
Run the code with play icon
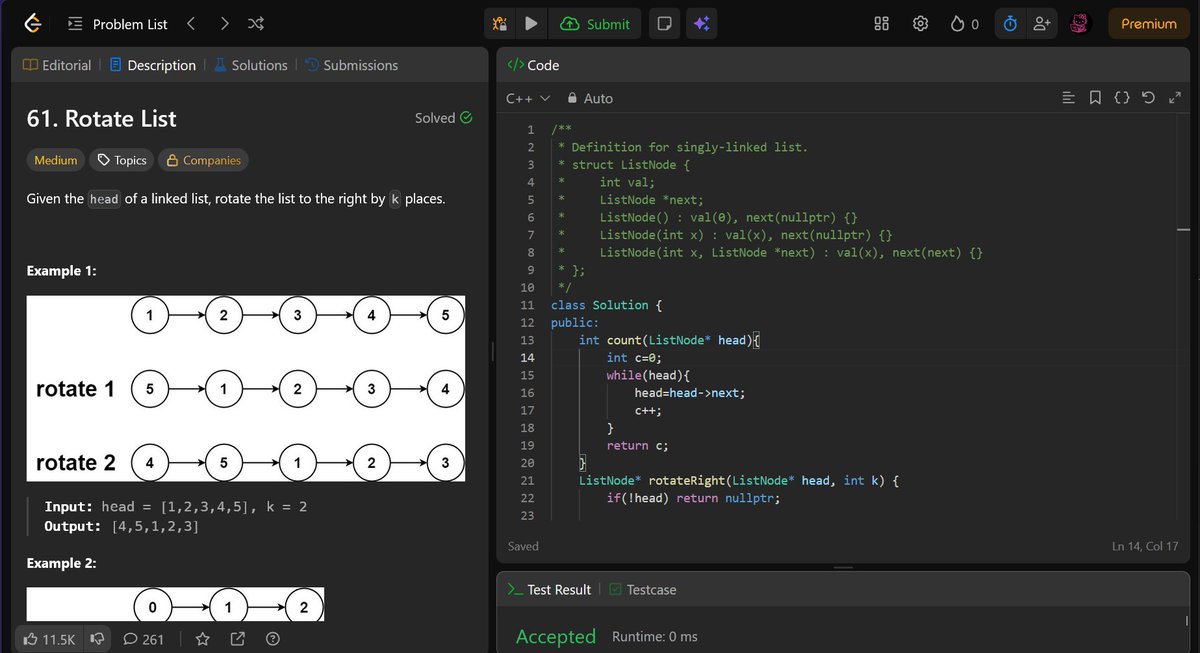point(531,24)
